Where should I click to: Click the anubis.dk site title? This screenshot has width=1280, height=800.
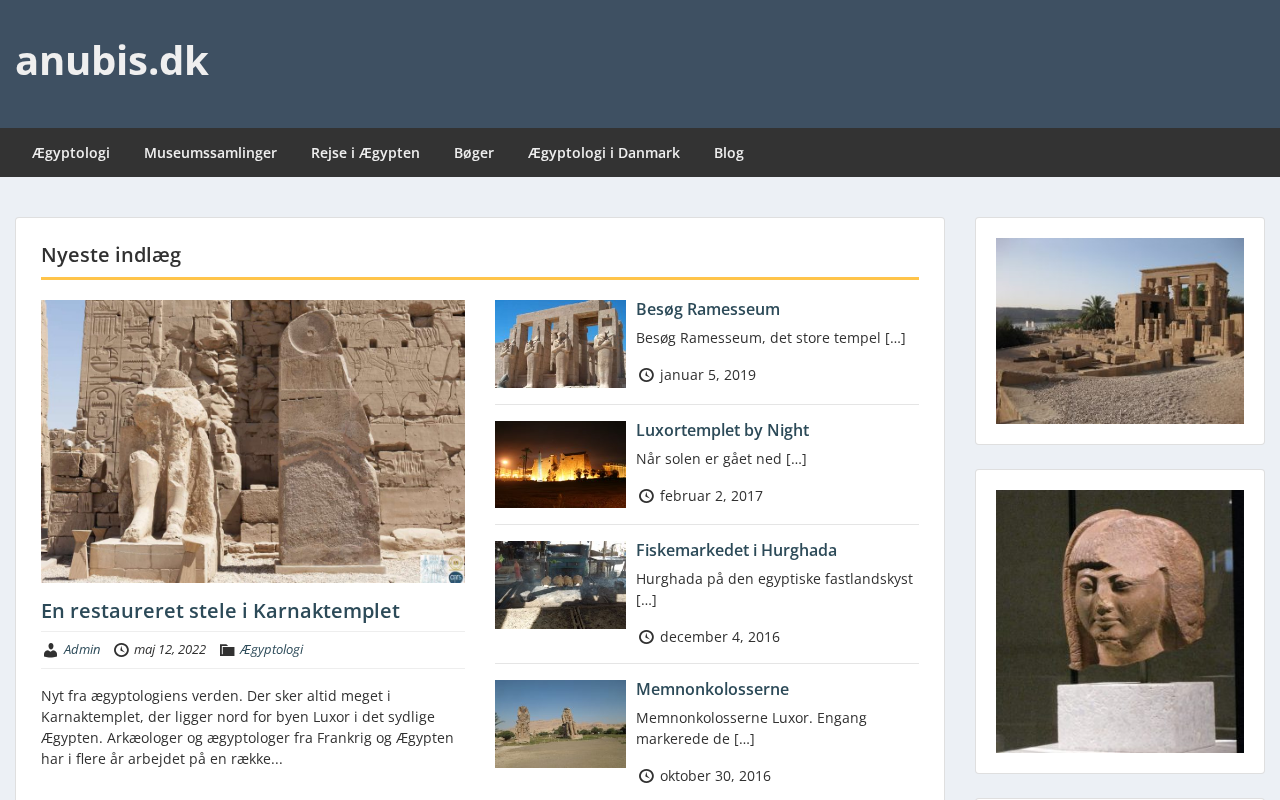click(112, 60)
